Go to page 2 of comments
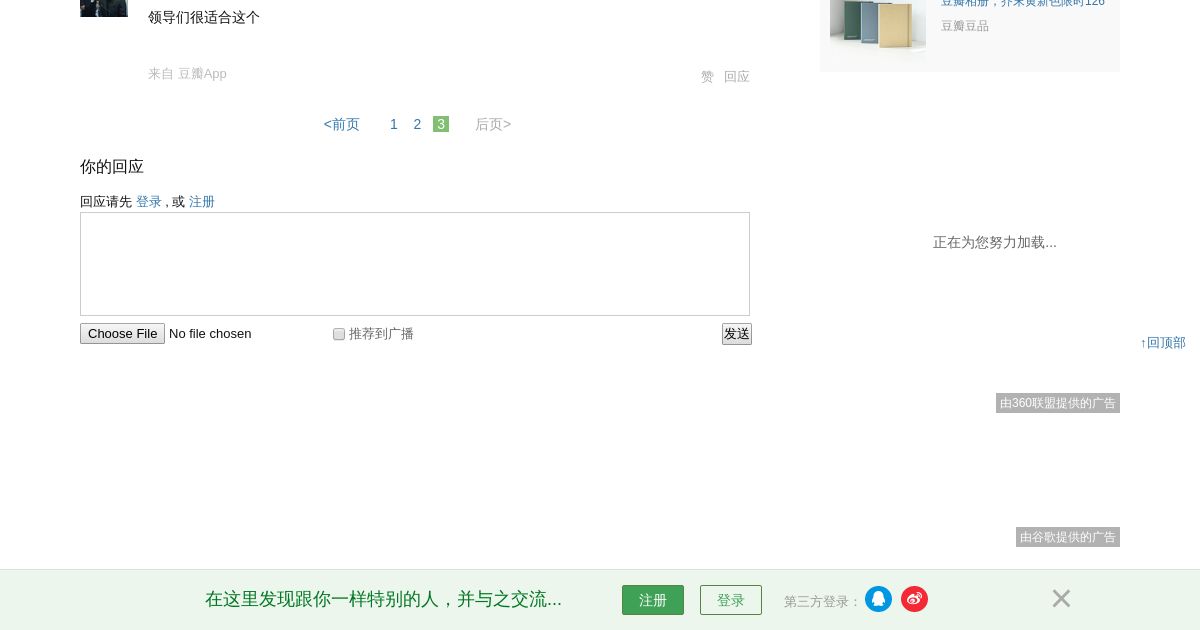 (x=417, y=124)
